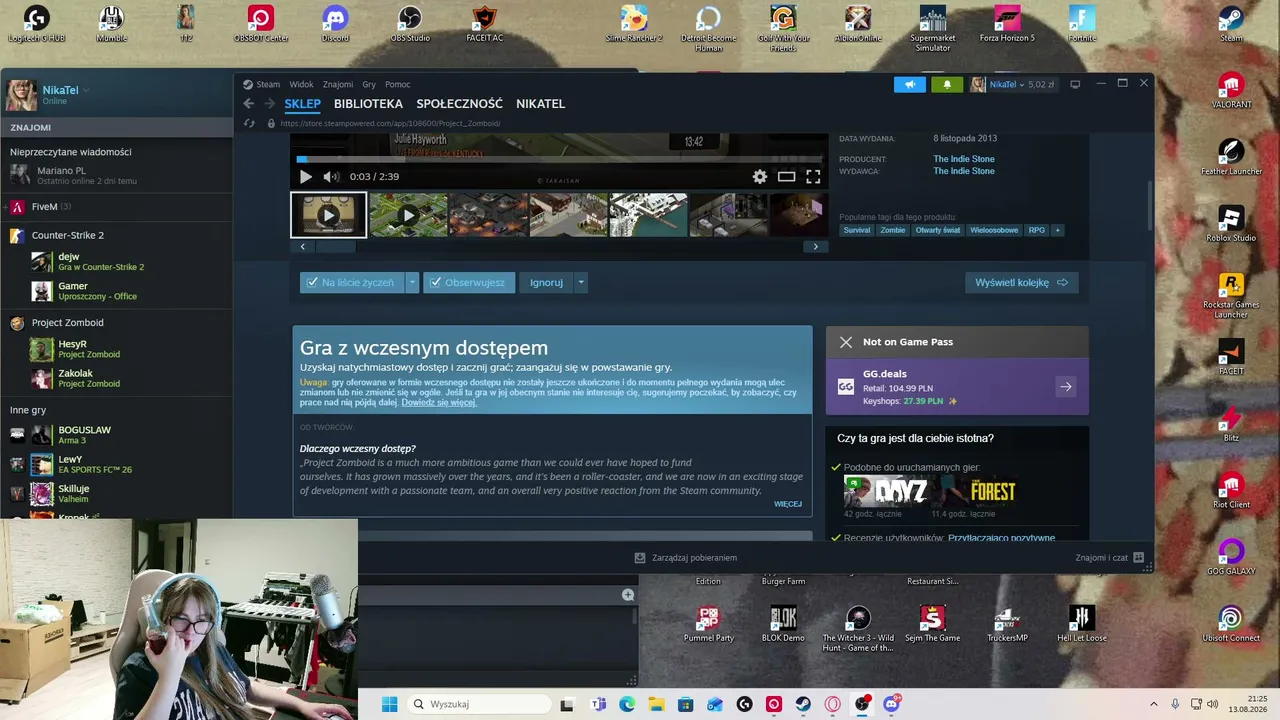The image size is (1280, 720).
Task: Show hidden system tray icons
Action: 1153,704
